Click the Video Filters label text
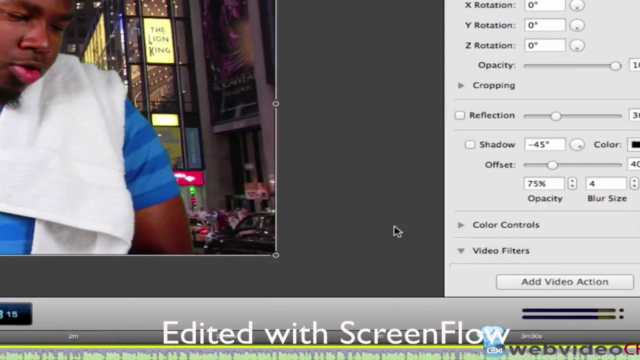Viewport: 640px width, 360px height. point(501,251)
